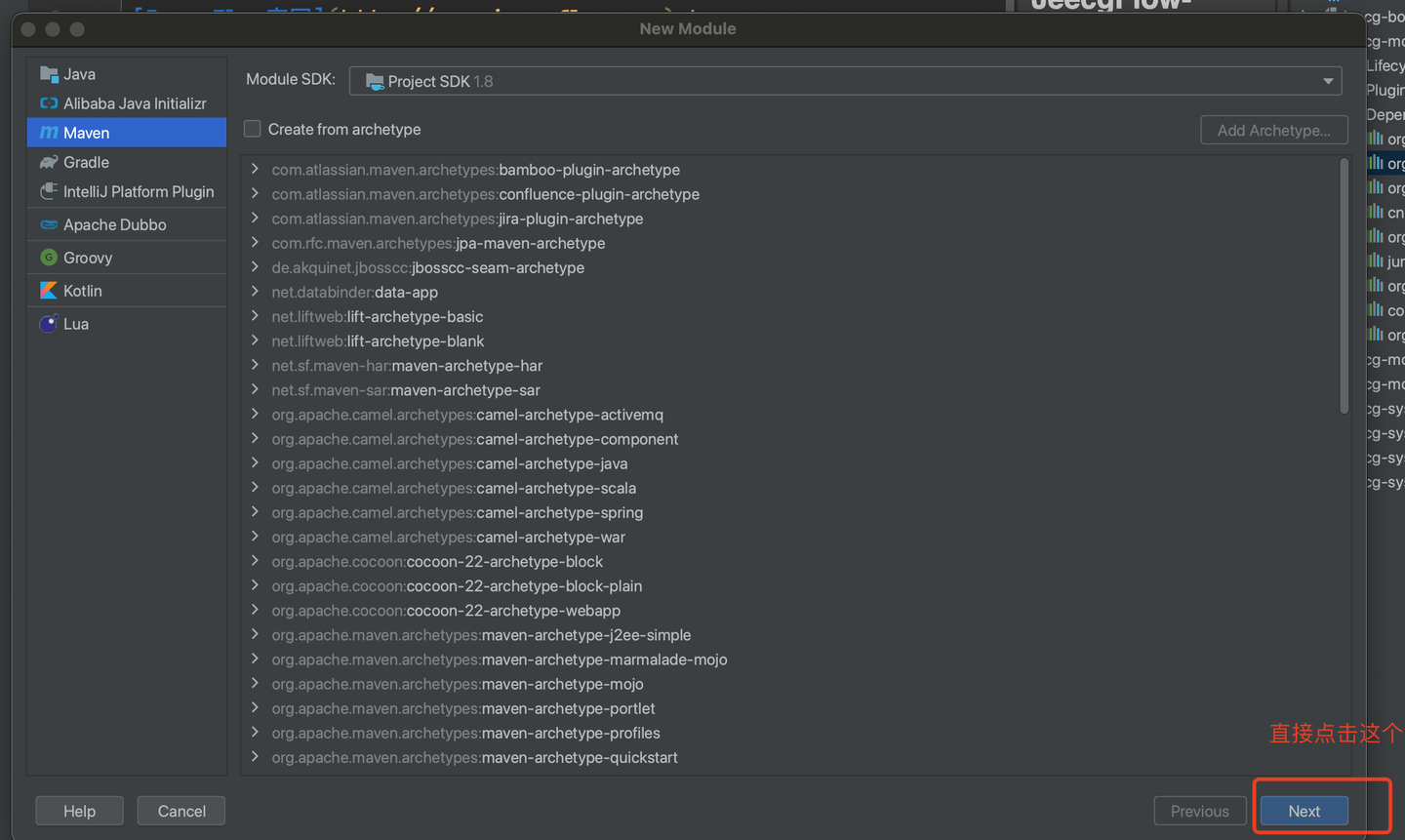The height and width of the screenshot is (840, 1405).
Task: Select maven-archetype-marmalade-mojo row
Action: [x=790, y=660]
